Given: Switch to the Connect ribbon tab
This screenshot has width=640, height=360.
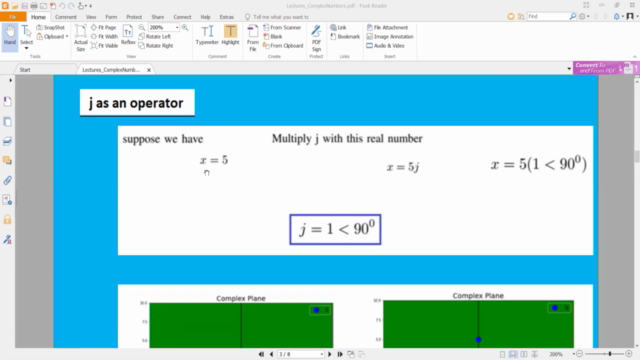Looking at the screenshot, I should pos(182,17).
